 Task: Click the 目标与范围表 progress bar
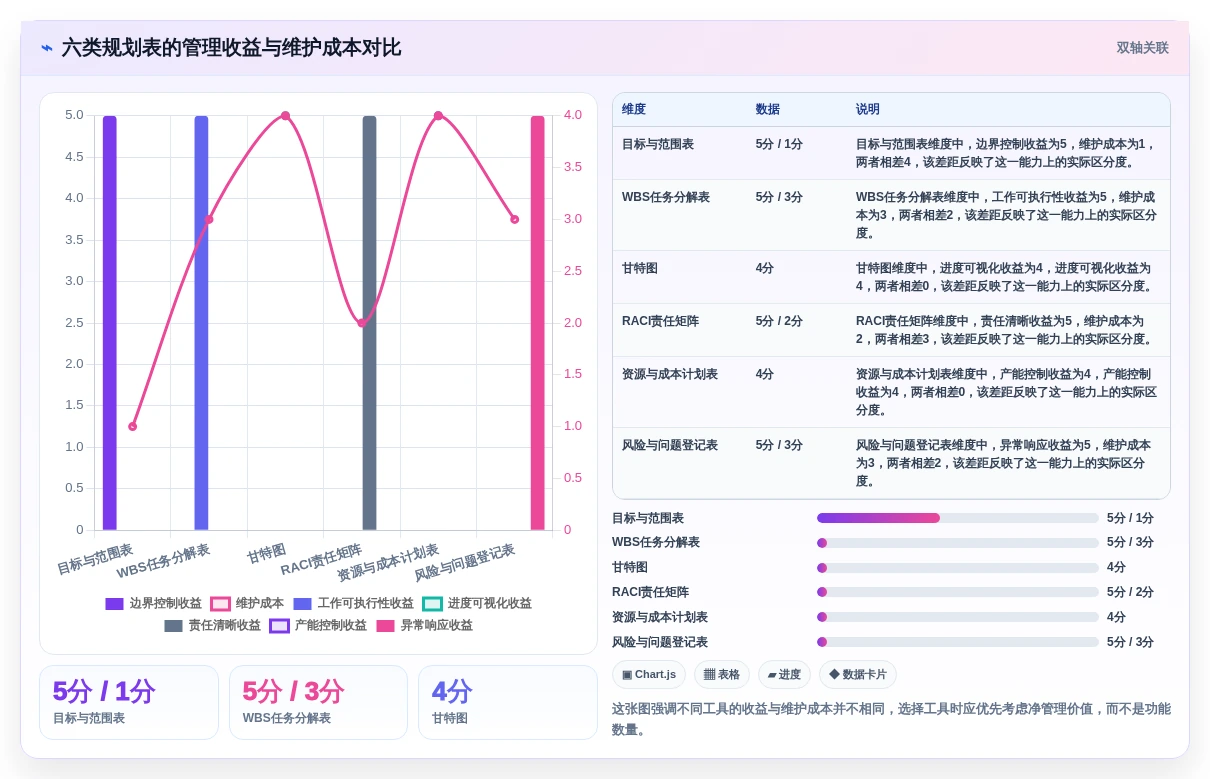(958, 518)
